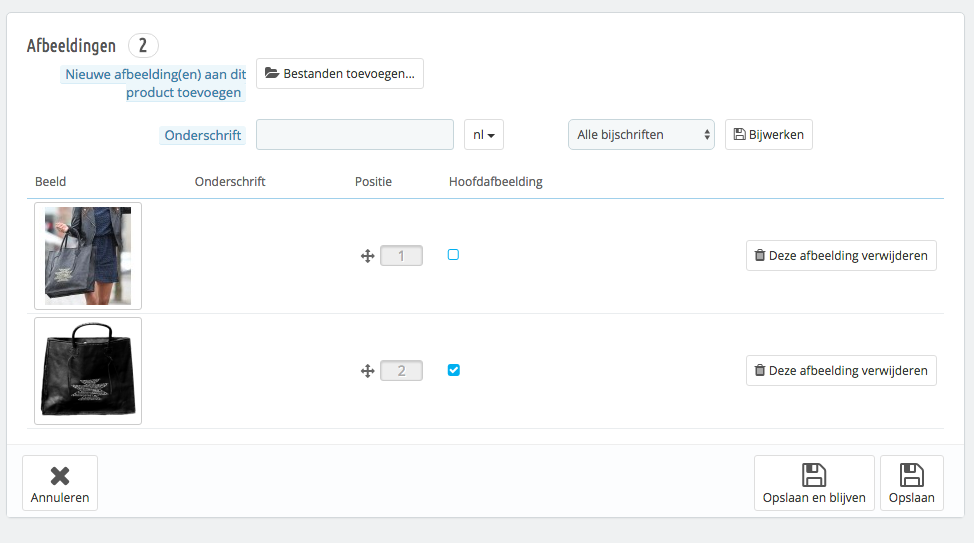Open the black handbag thumbnail

point(88,371)
